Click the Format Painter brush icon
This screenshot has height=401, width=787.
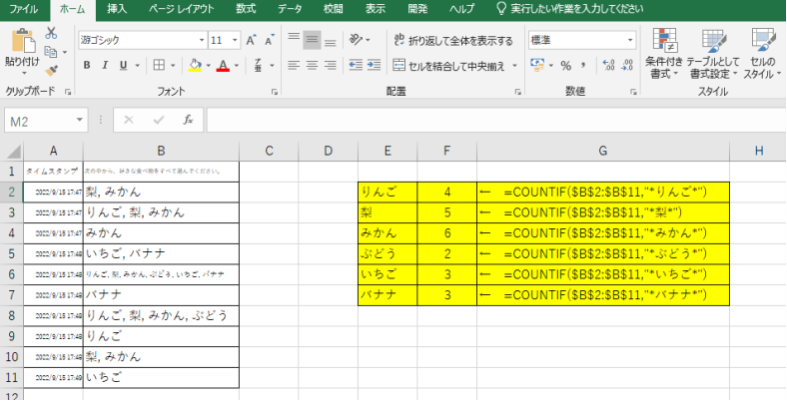coord(51,70)
